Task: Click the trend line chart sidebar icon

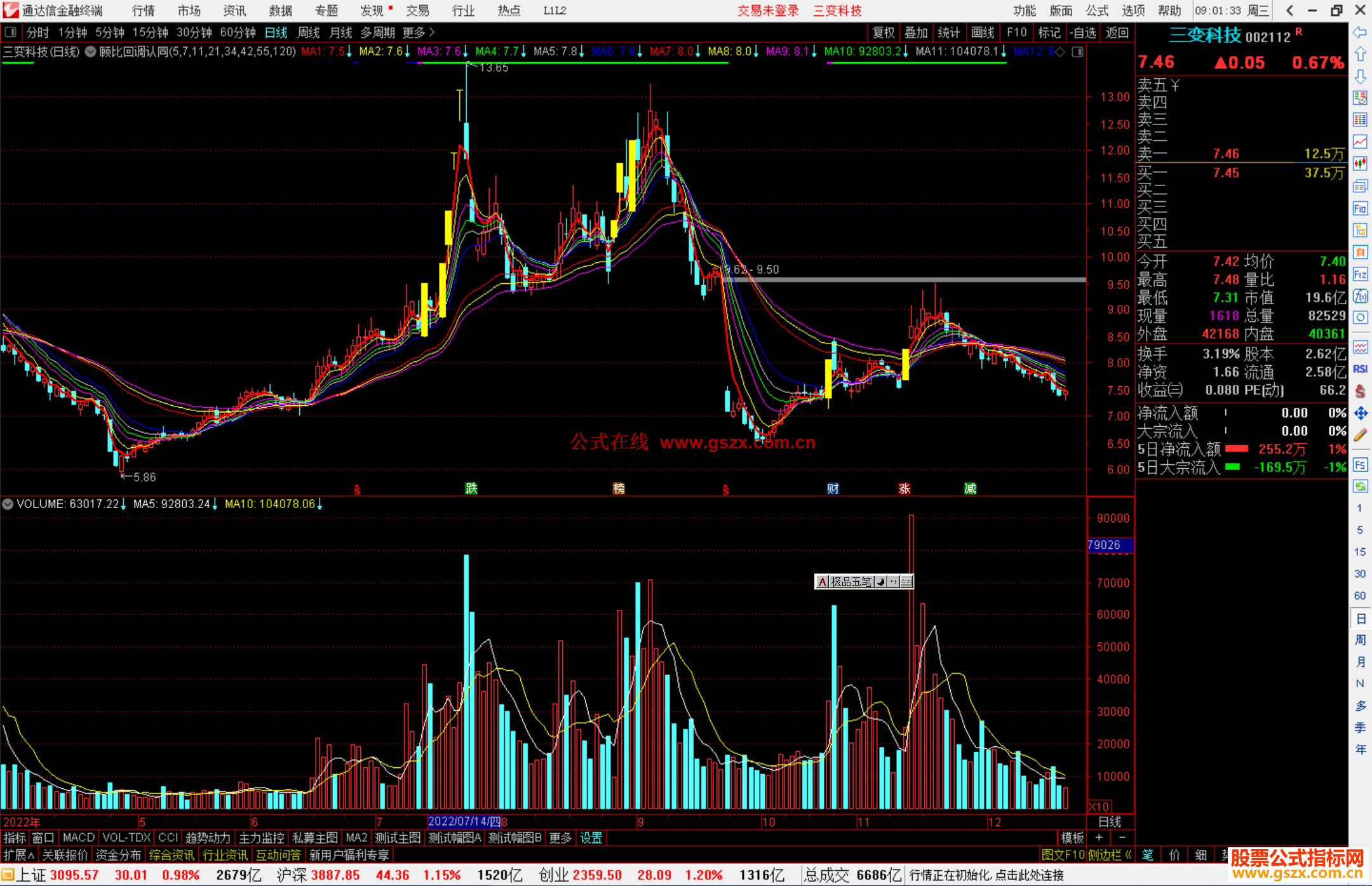Action: pos(1360,141)
